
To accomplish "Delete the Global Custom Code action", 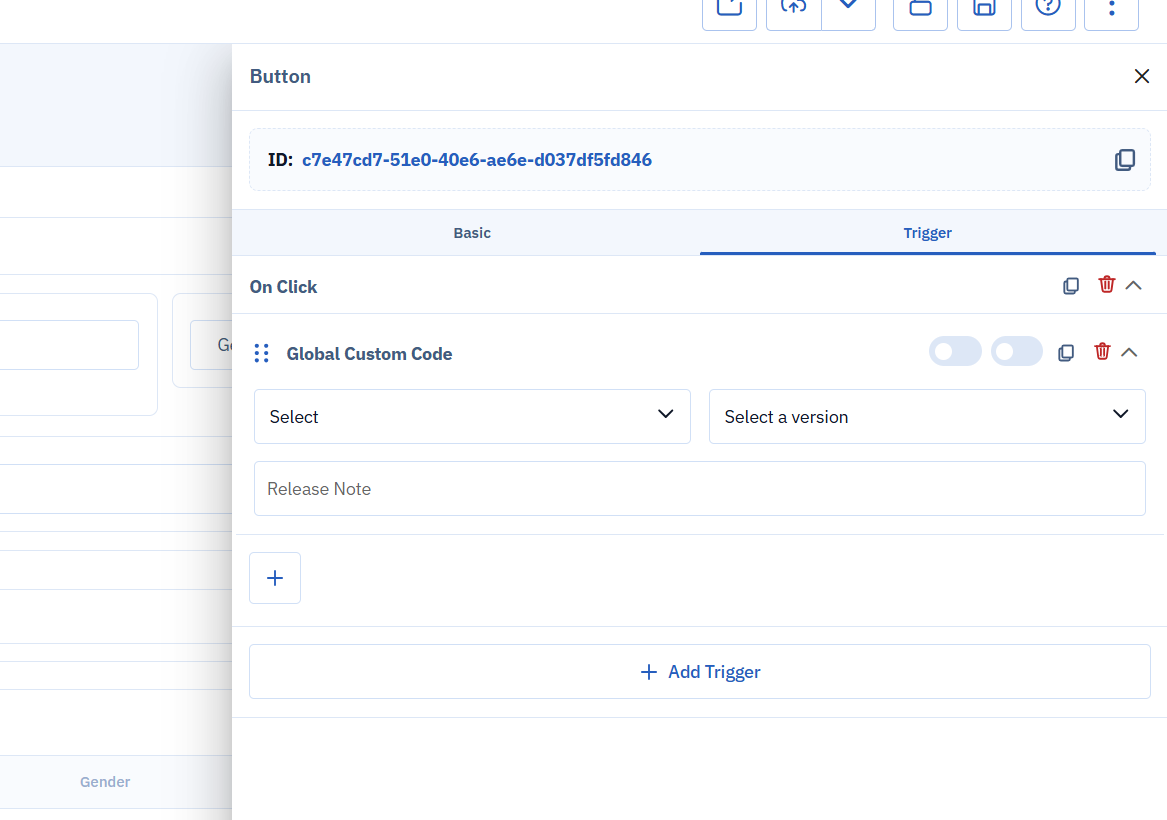I will 1102,352.
